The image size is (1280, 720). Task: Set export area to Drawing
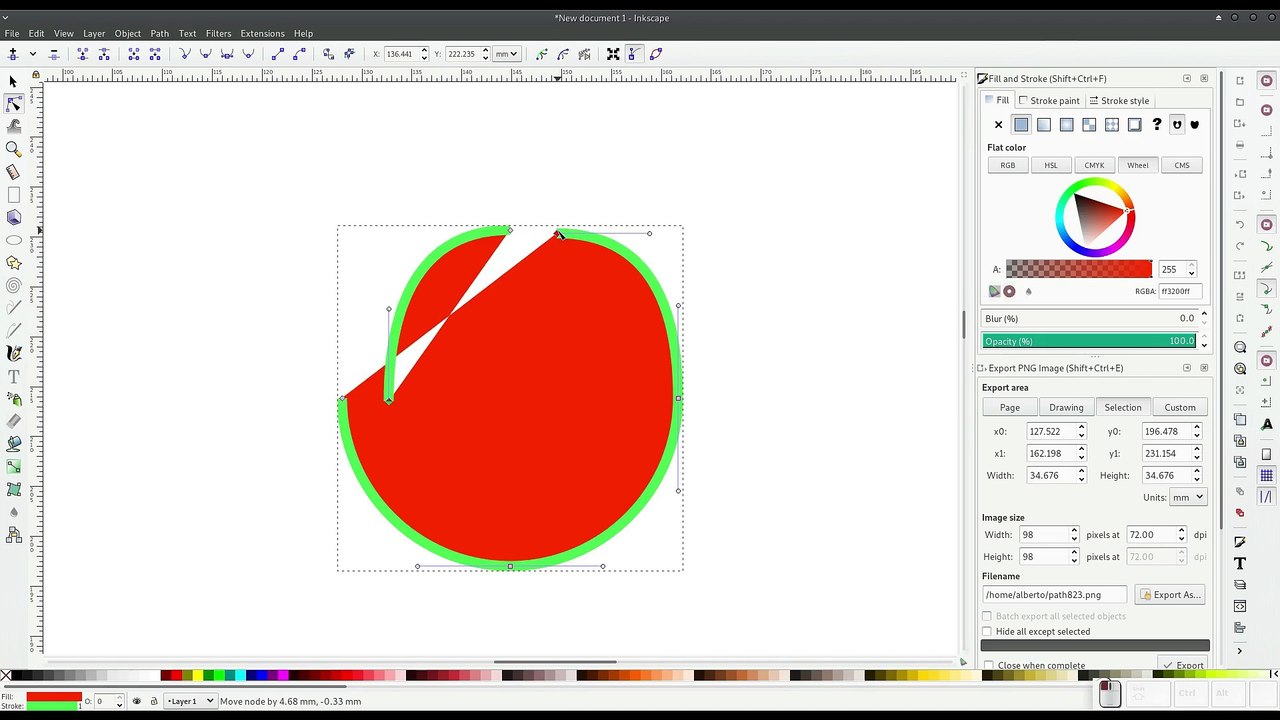click(x=1066, y=407)
